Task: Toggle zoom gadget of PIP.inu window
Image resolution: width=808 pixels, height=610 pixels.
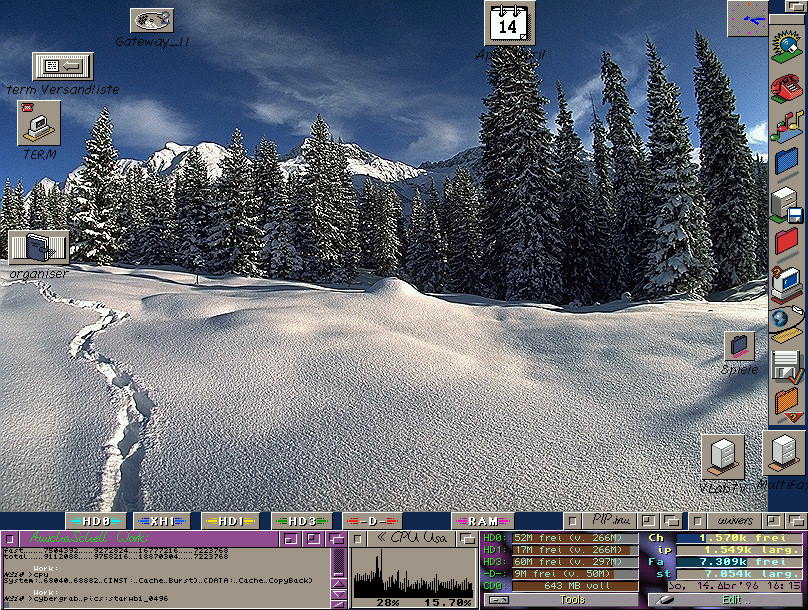Action: [647, 521]
